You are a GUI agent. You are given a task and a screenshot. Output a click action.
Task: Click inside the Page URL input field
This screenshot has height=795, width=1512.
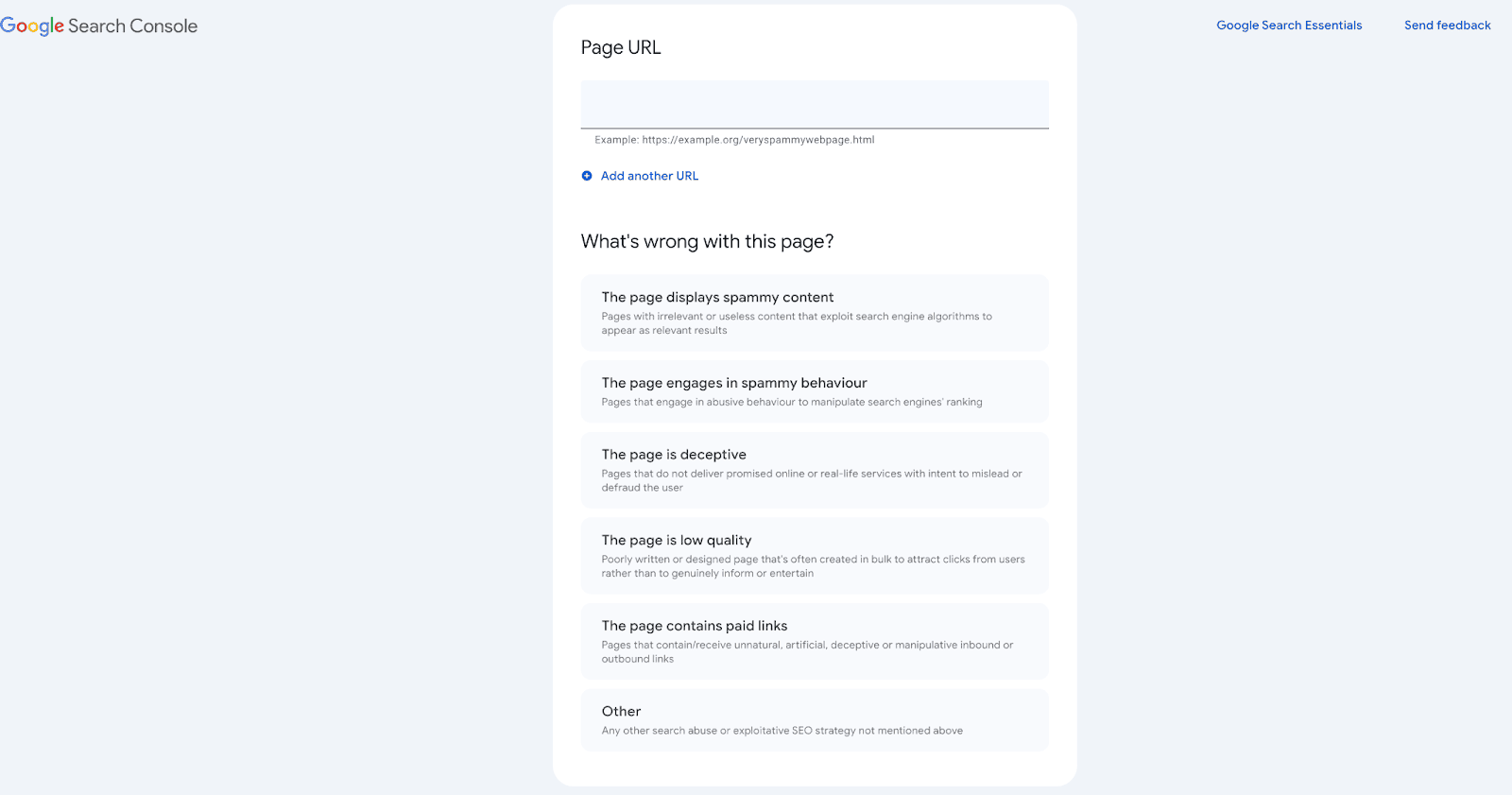point(814,104)
